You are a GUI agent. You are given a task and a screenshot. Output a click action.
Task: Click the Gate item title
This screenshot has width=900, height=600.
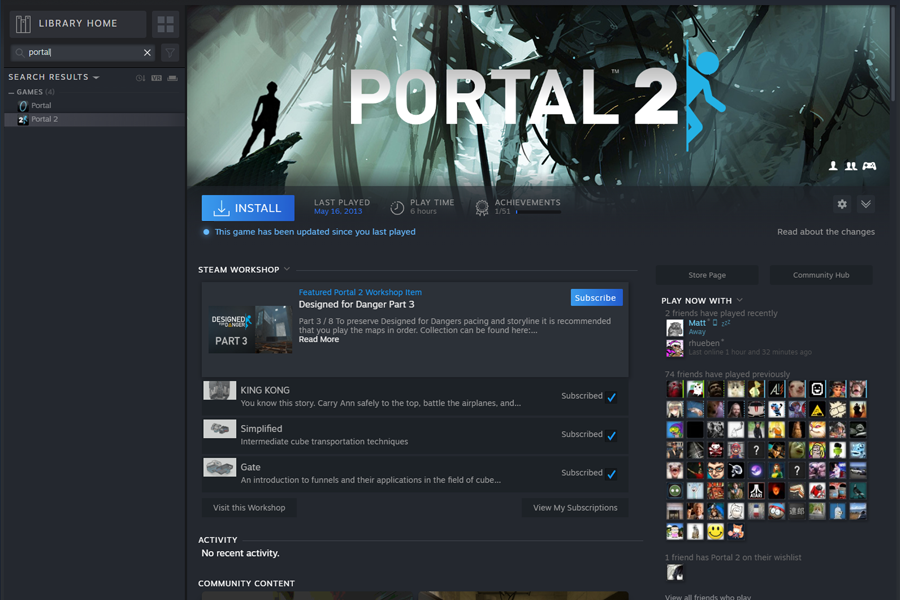tap(250, 467)
